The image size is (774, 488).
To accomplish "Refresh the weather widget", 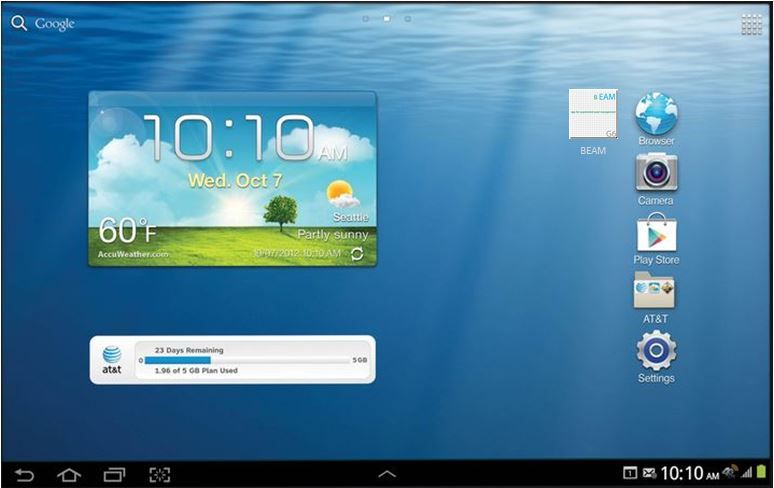I will click(356, 254).
